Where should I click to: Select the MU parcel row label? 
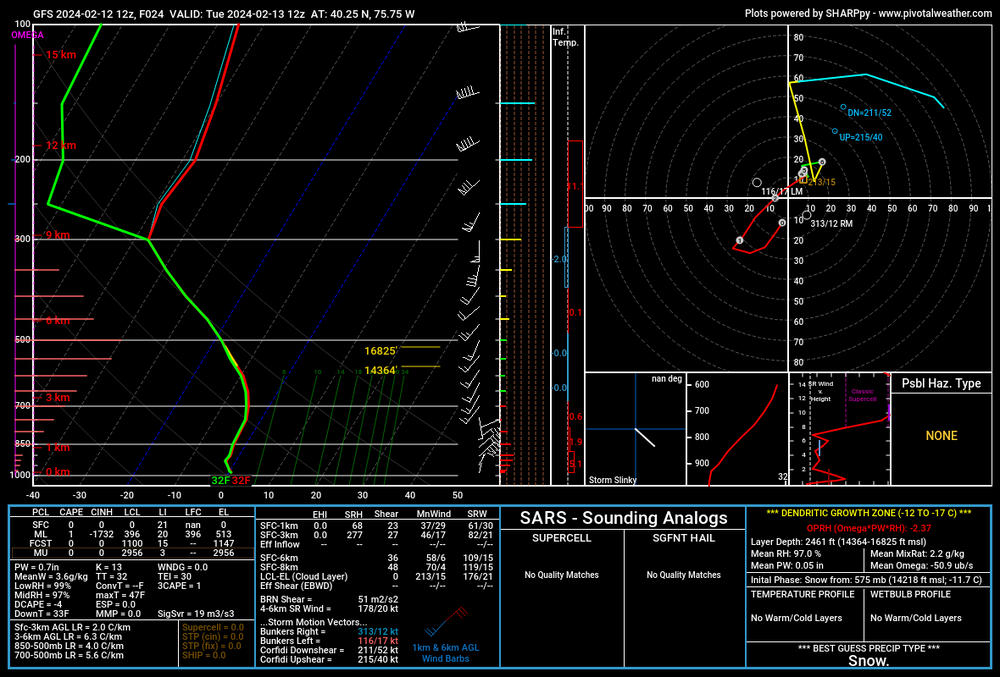pyautogui.click(x=41, y=553)
